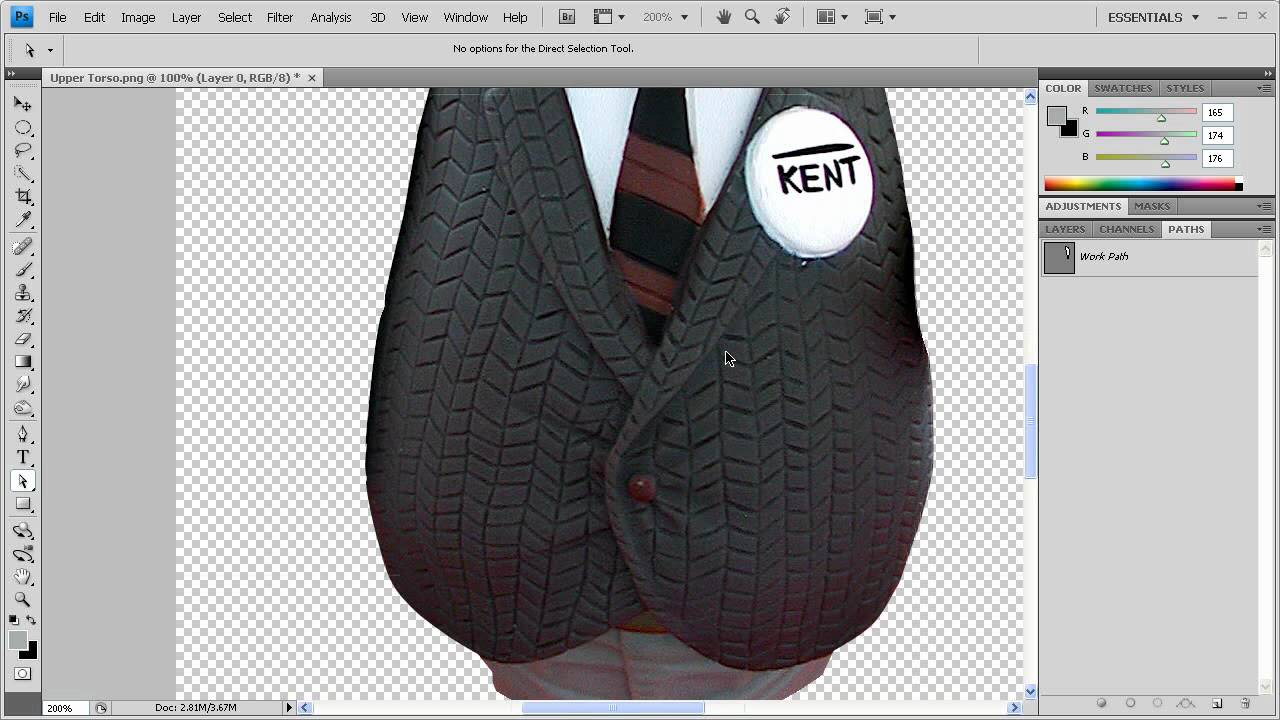The image size is (1280, 720).
Task: Stroke path with brush button
Action: tap(1131, 704)
